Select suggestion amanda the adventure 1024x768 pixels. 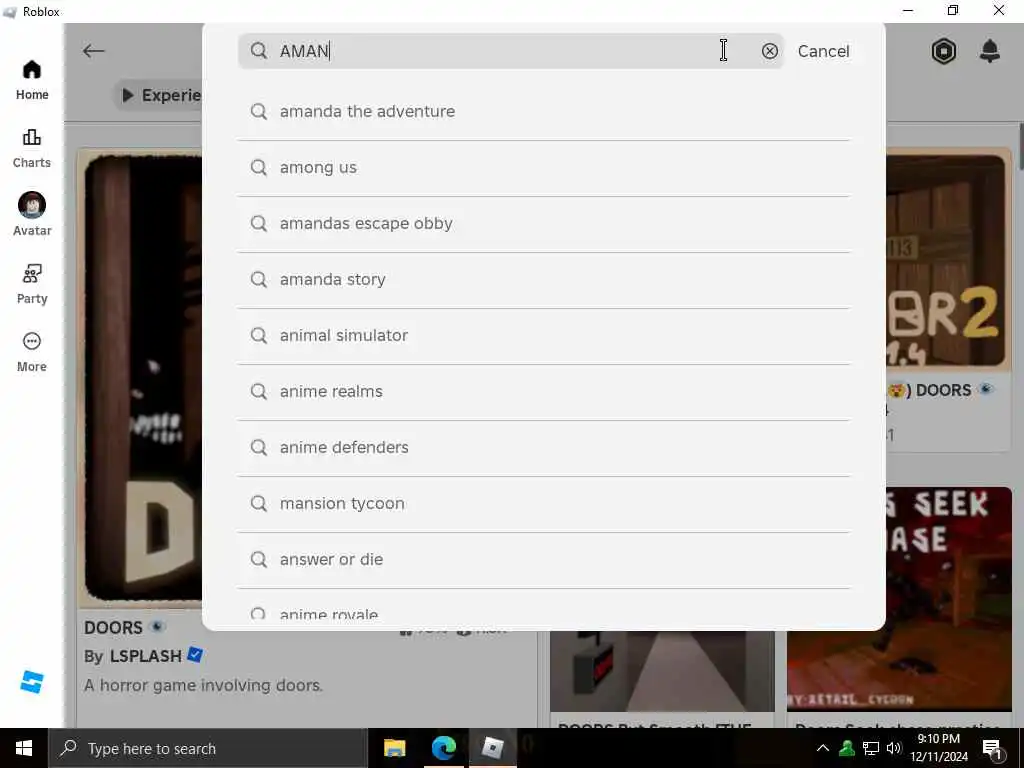tap(544, 112)
